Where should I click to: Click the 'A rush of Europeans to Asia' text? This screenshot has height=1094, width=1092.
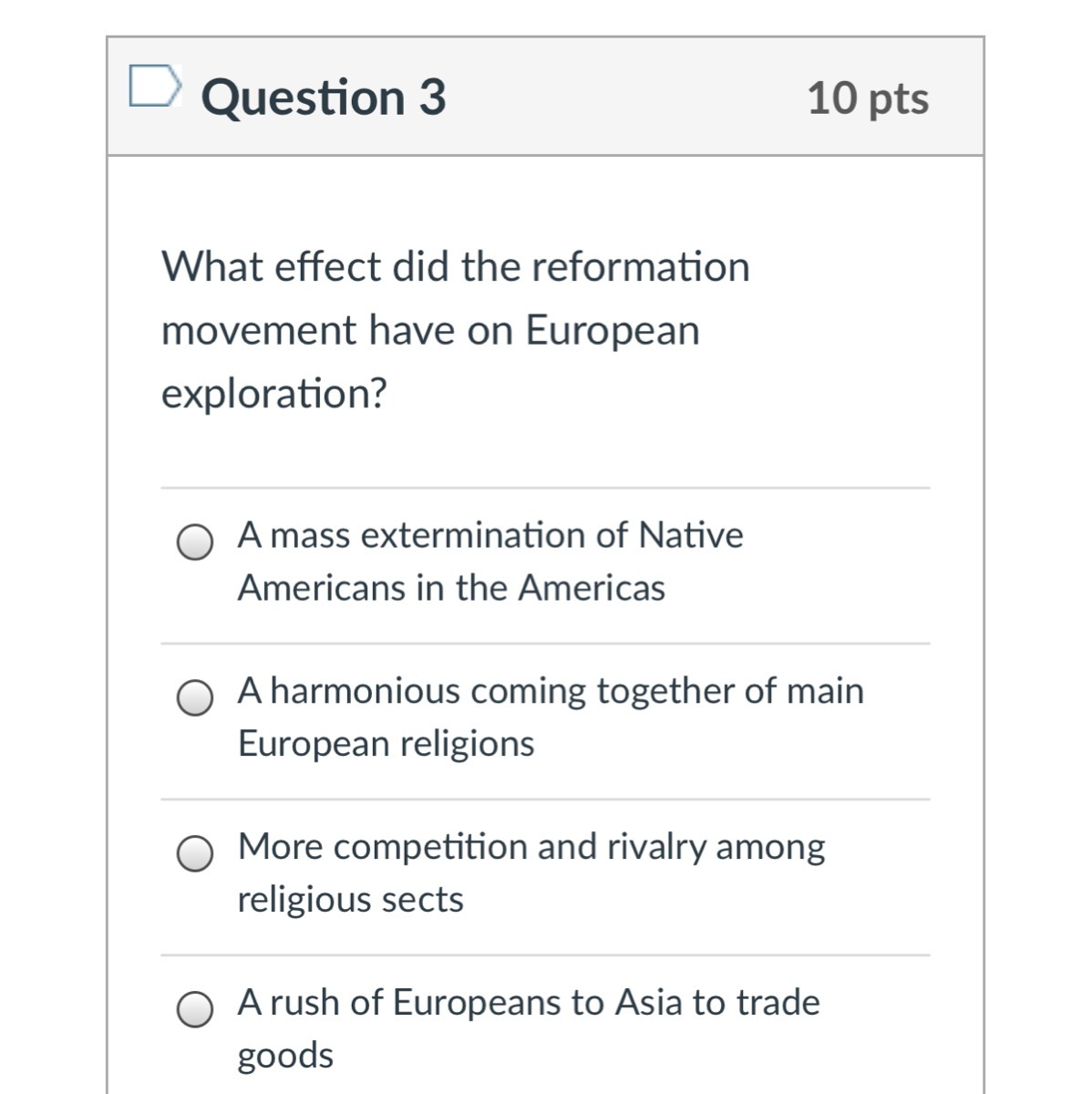[529, 1003]
